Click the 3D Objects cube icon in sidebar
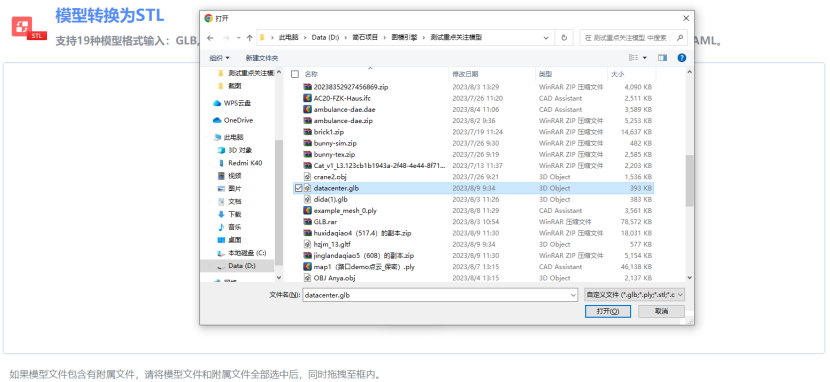Image resolution: width=830 pixels, height=382 pixels. pyautogui.click(x=221, y=150)
